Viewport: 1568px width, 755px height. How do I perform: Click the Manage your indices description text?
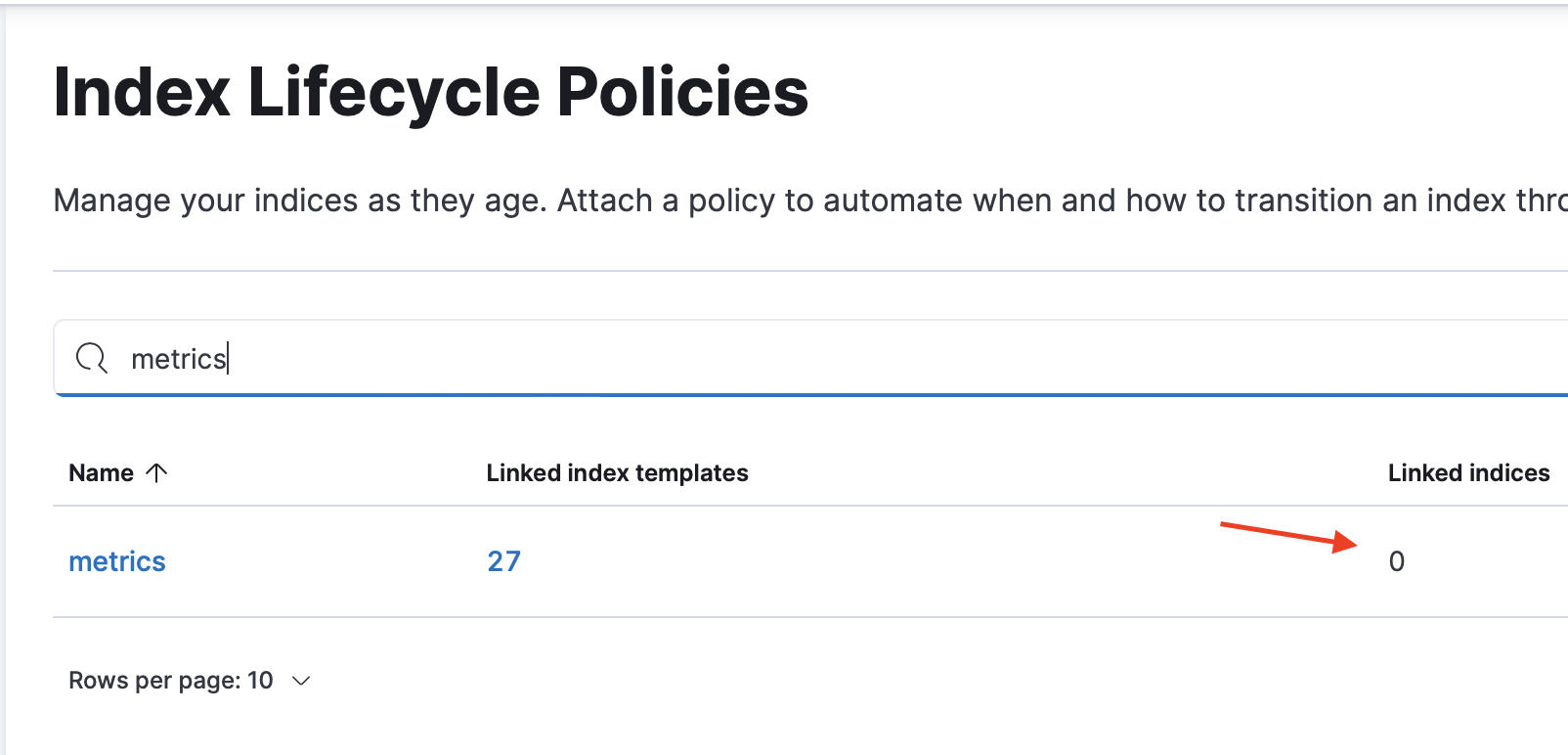click(x=293, y=200)
